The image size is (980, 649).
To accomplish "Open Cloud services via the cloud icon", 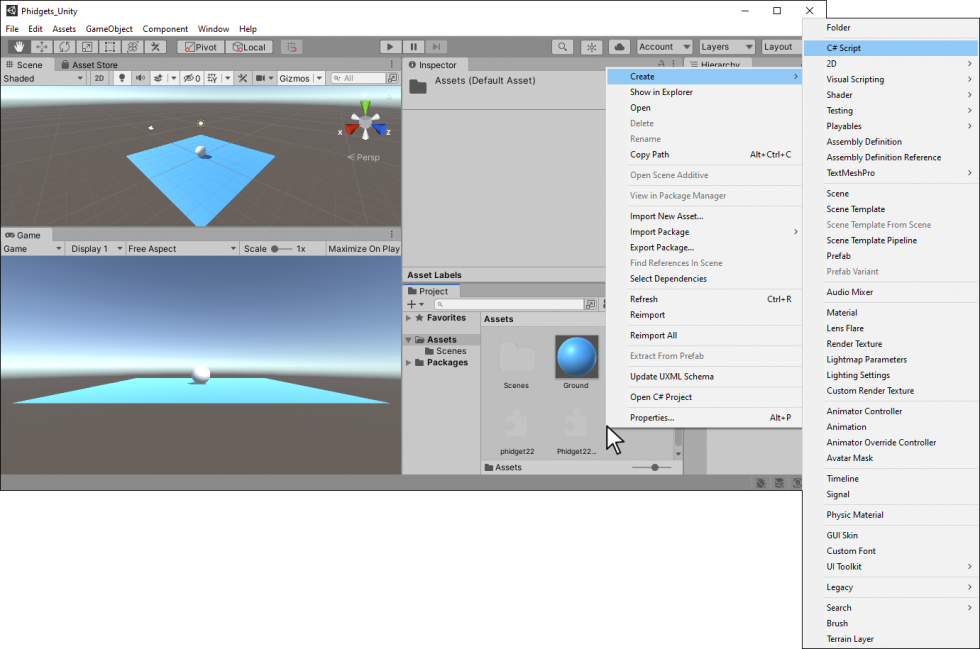I will [x=619, y=47].
